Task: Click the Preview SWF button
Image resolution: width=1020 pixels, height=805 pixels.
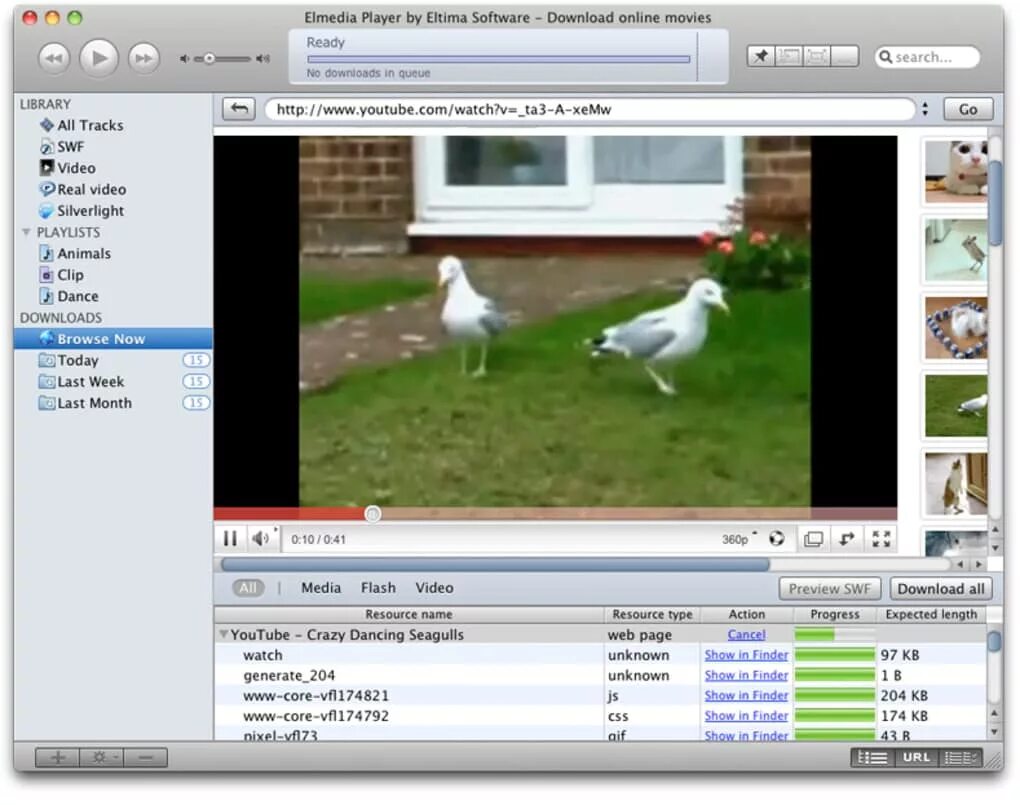Action: (829, 589)
